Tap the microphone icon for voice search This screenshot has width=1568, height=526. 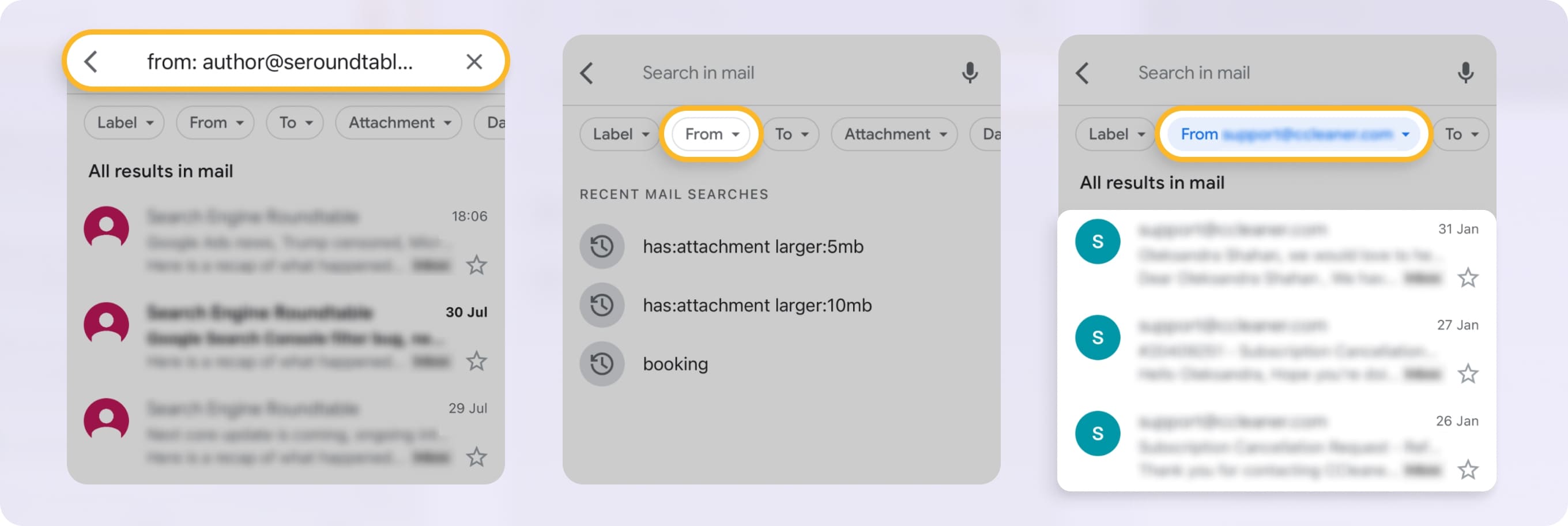point(970,73)
